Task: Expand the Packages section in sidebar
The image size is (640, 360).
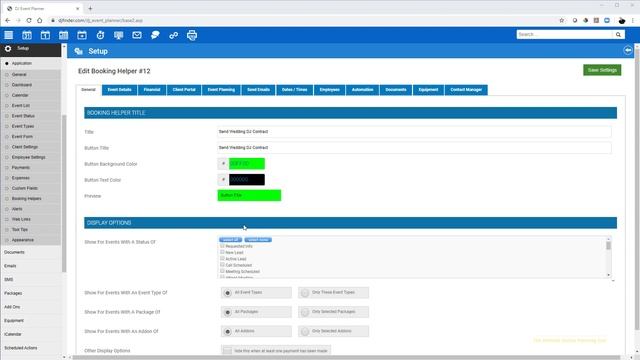Action: tap(13, 293)
